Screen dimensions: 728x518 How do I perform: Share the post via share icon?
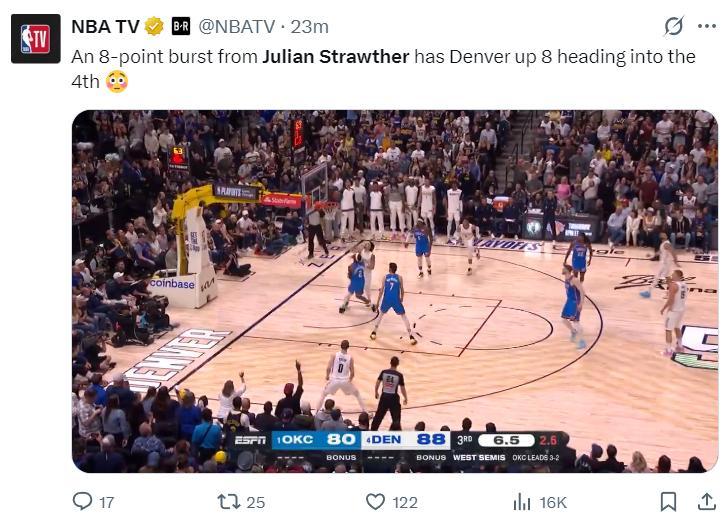pos(707,502)
